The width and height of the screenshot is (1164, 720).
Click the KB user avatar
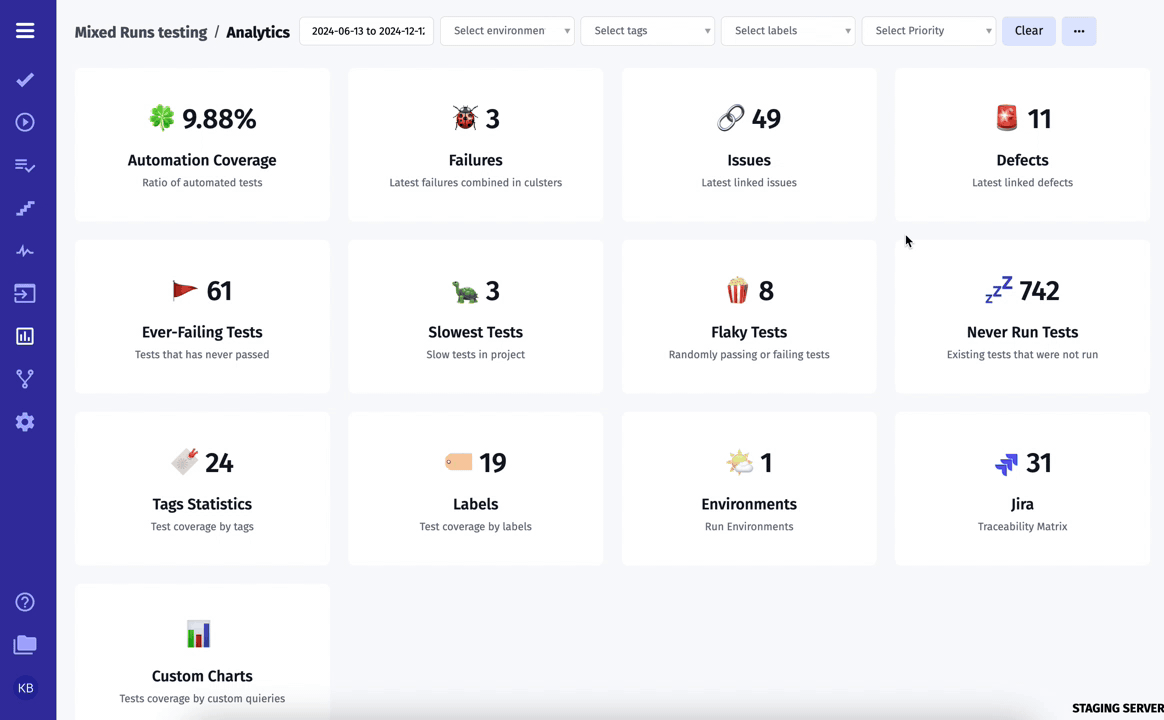pyautogui.click(x=25, y=688)
